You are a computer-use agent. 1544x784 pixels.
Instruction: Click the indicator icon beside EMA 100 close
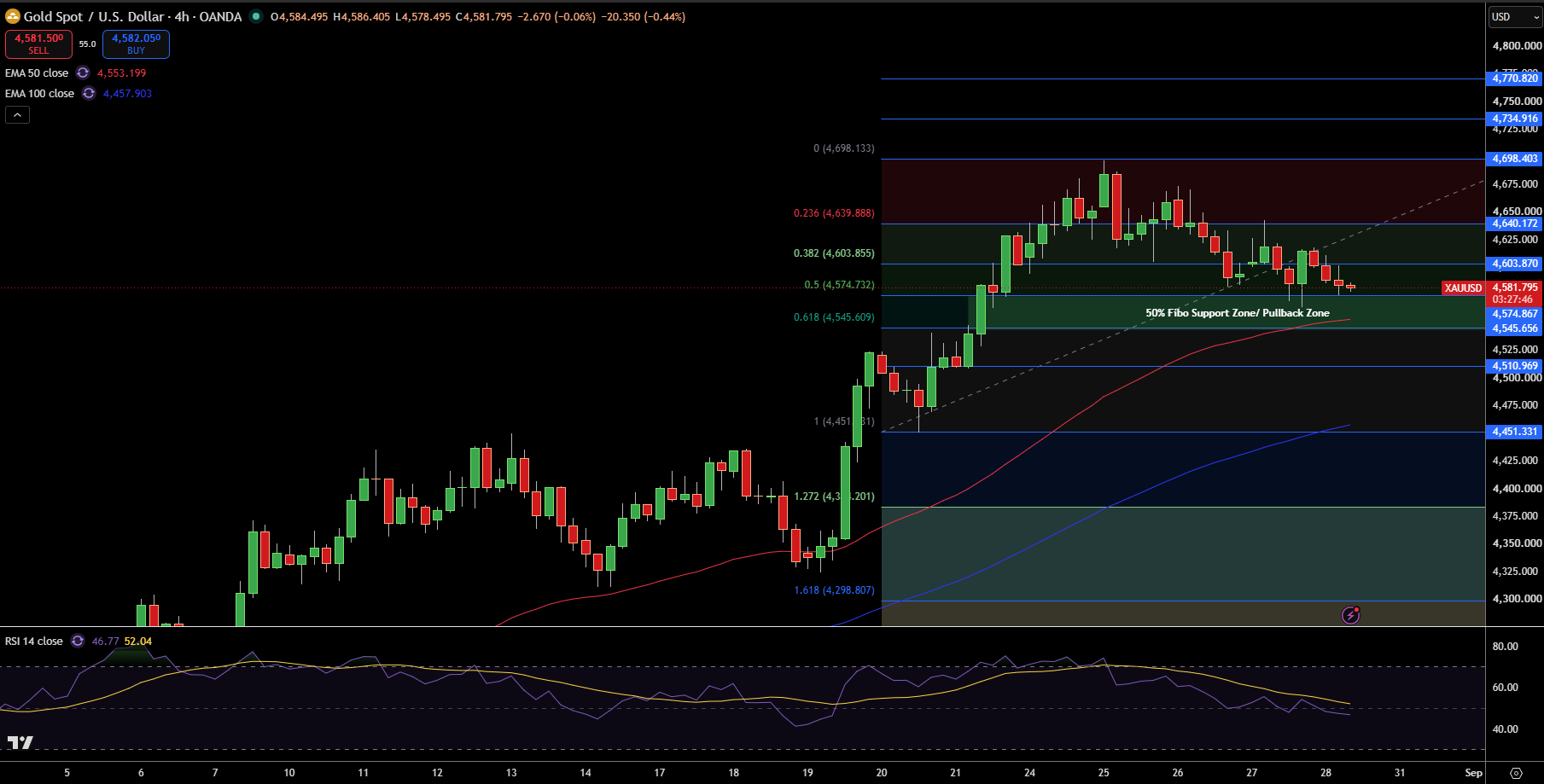89,94
